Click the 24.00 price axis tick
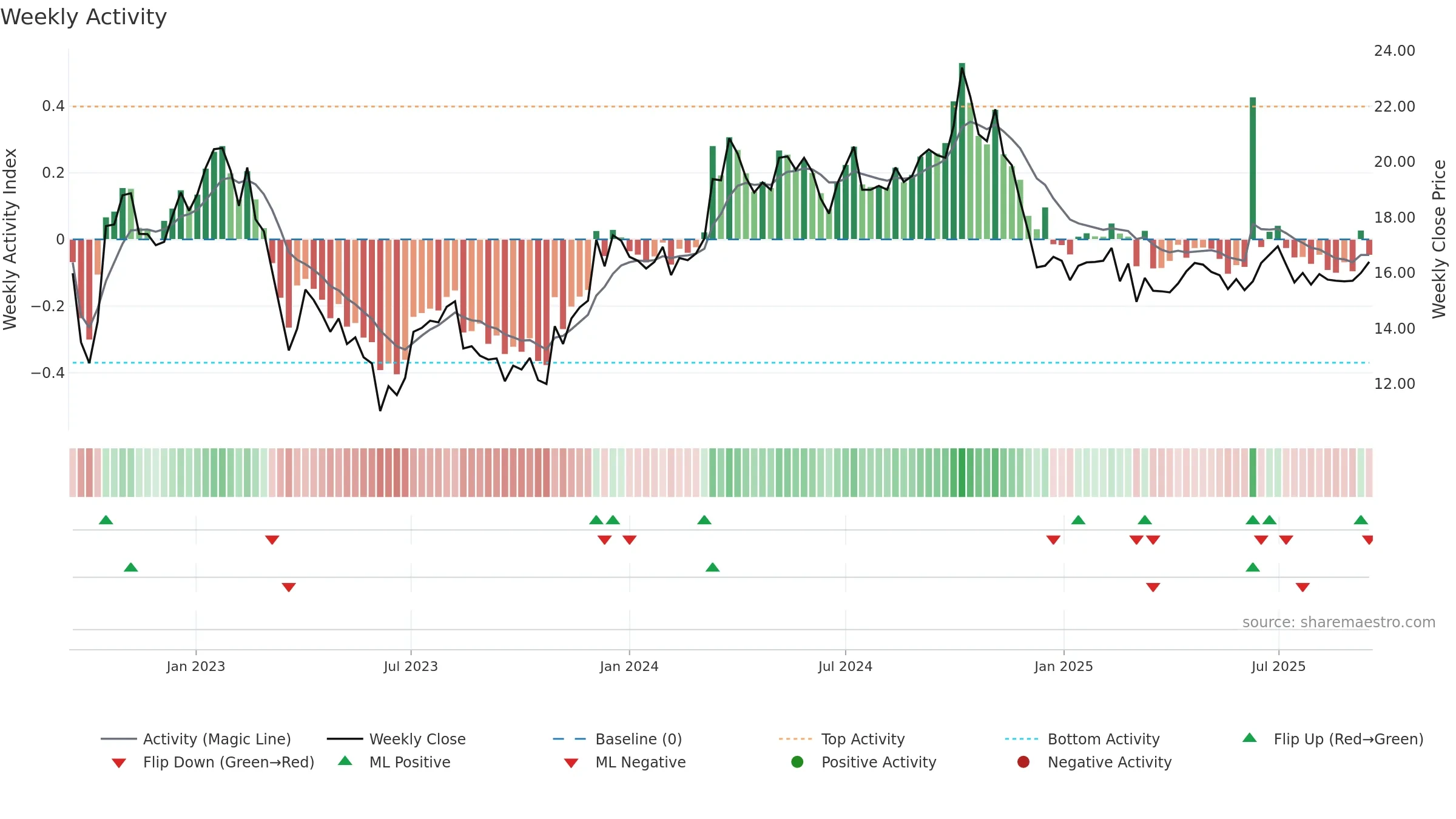This screenshot has width=1456, height=819. click(1395, 51)
